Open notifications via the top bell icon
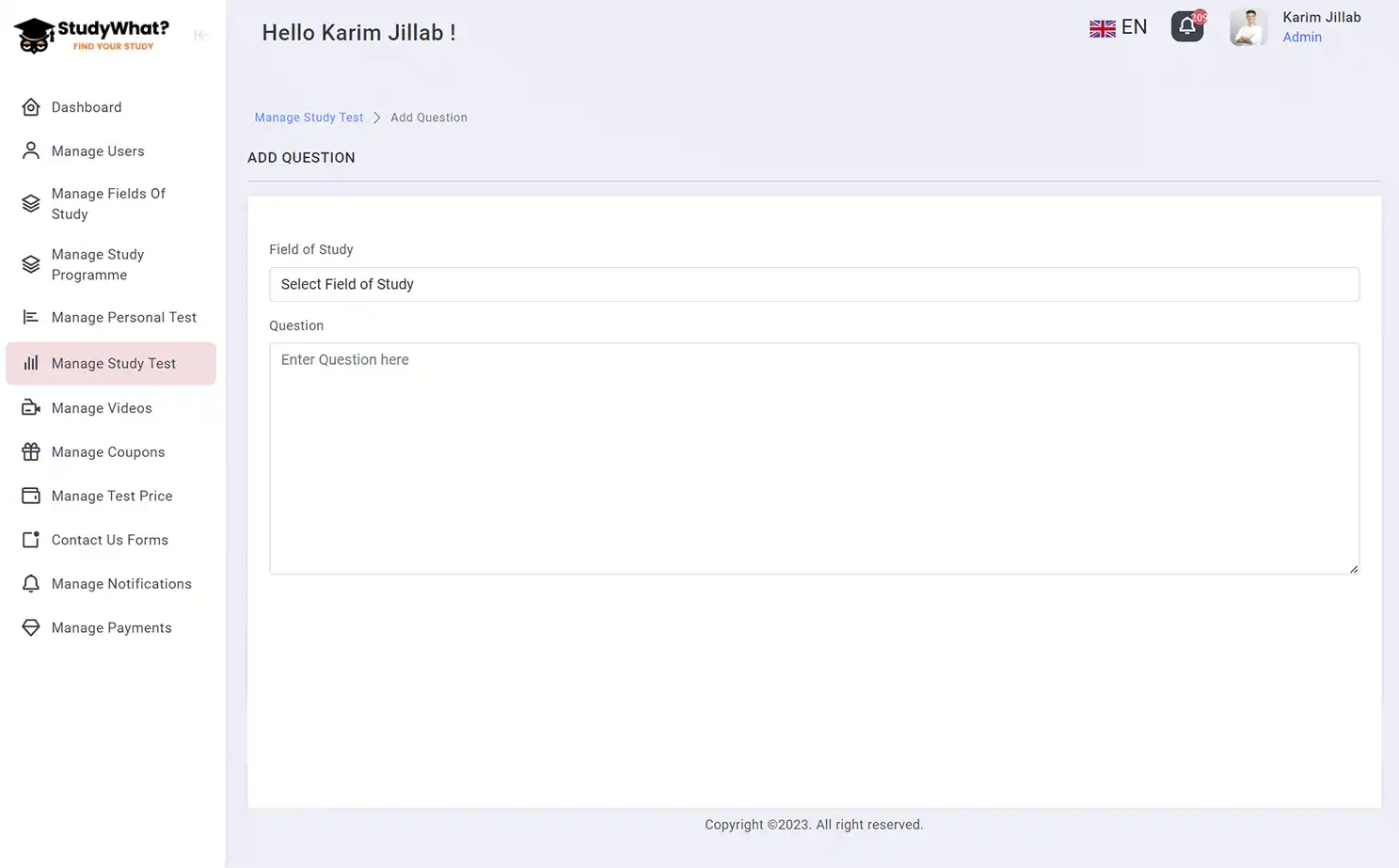The height and width of the screenshot is (868, 1399). pos(1186,27)
